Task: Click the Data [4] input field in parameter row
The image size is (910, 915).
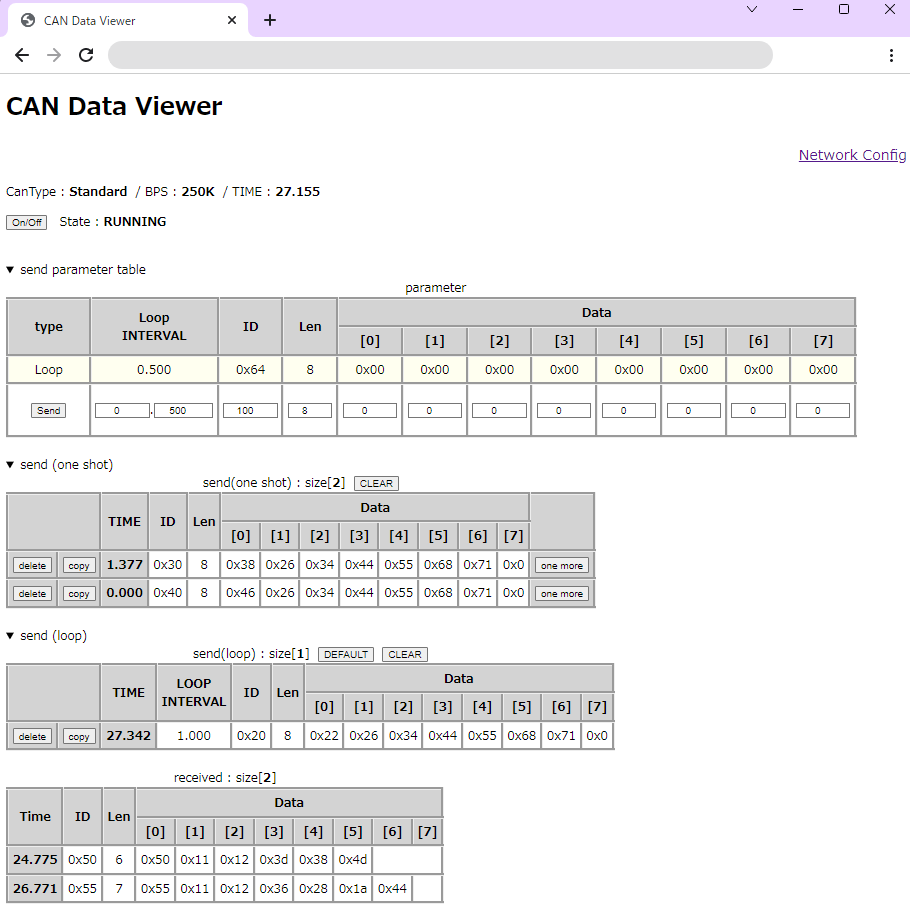Action: pos(629,411)
